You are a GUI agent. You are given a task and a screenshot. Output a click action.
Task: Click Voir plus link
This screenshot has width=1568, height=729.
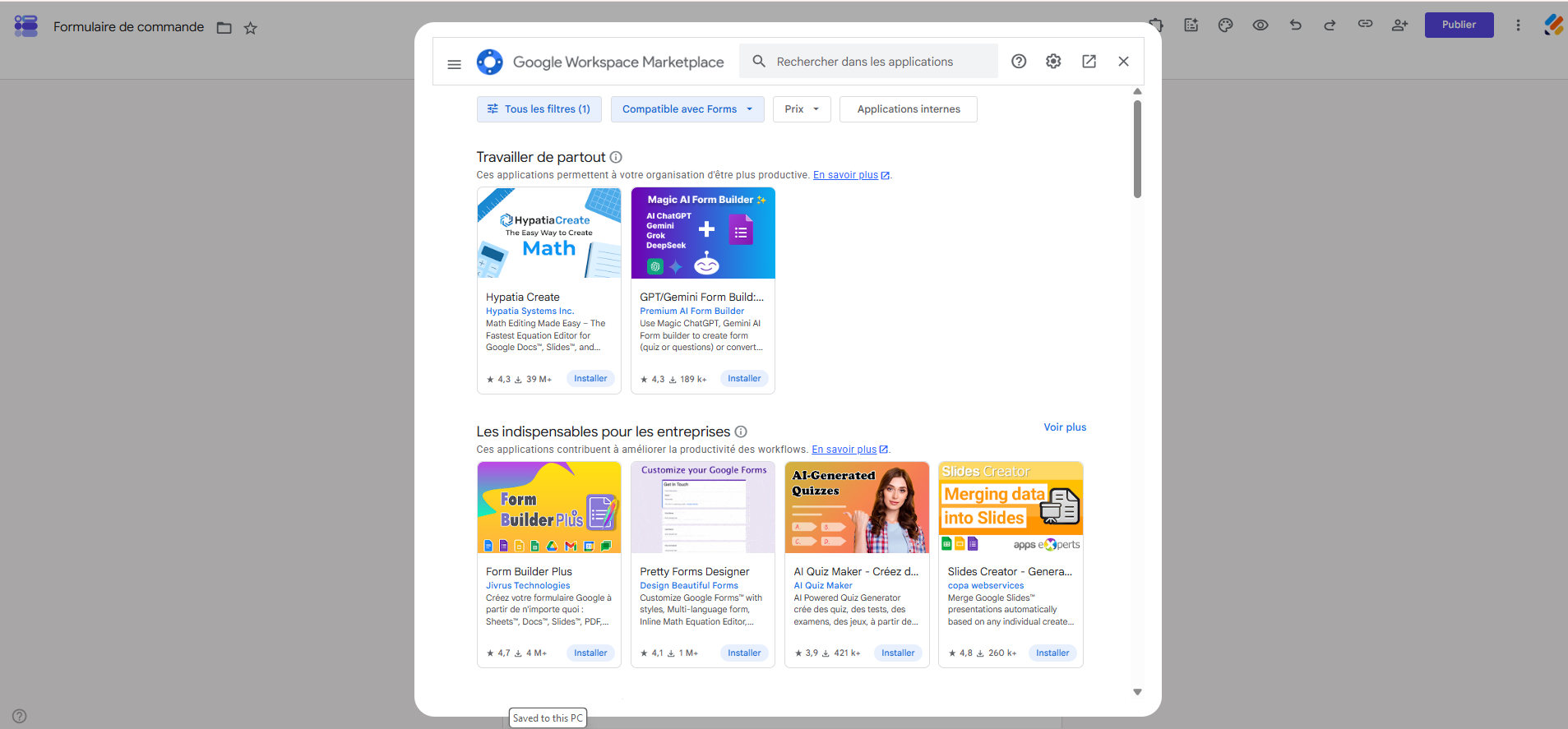click(x=1065, y=427)
